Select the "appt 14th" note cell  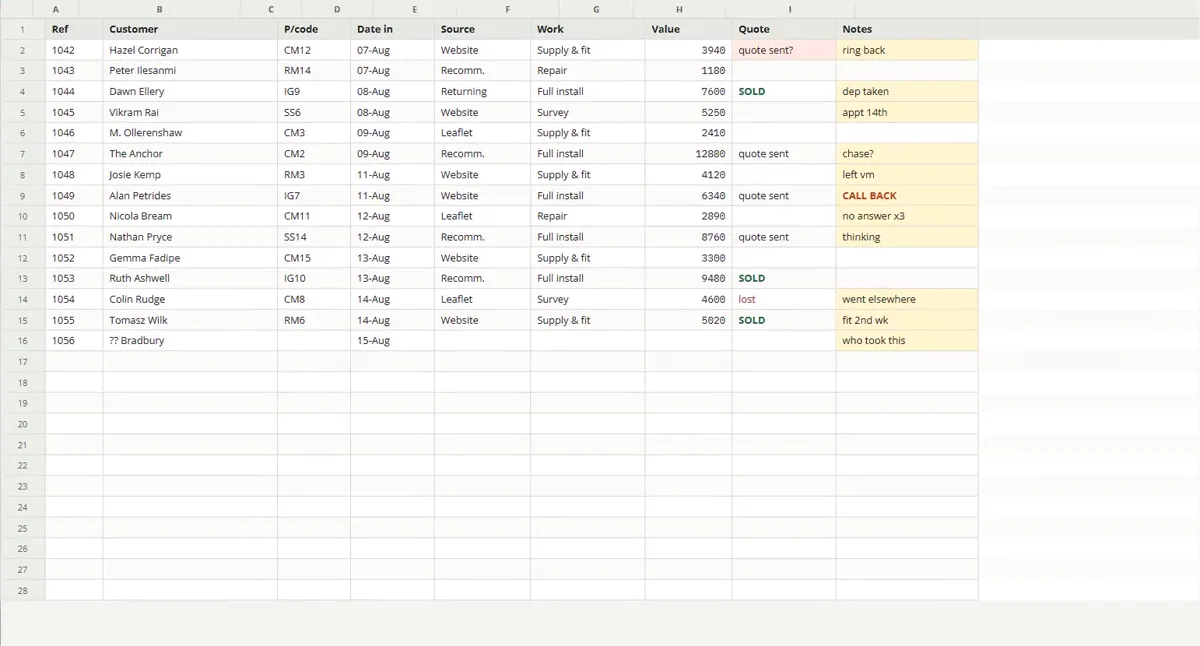[907, 112]
